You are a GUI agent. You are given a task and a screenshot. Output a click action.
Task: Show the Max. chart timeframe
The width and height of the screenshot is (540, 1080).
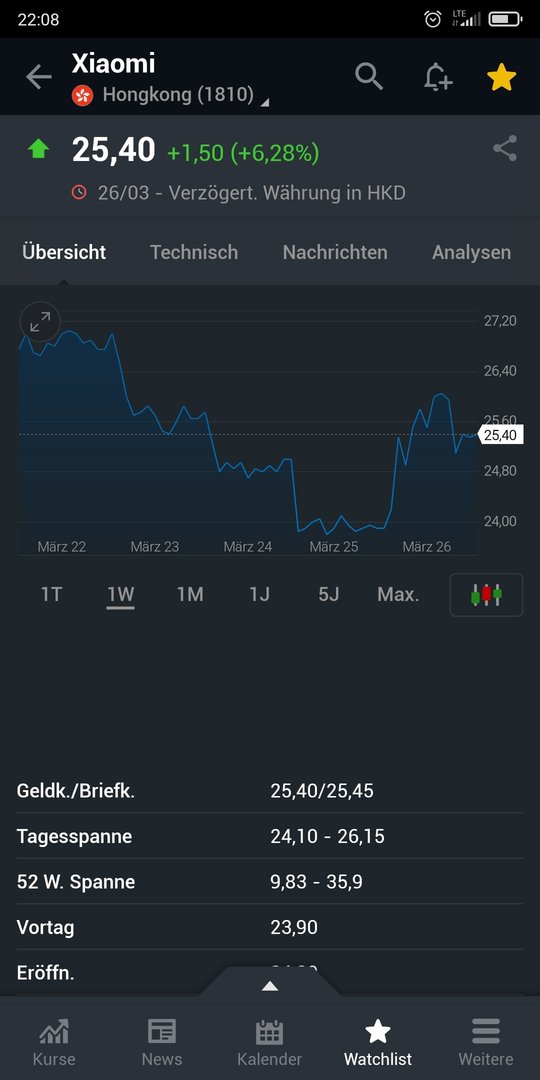(x=398, y=594)
